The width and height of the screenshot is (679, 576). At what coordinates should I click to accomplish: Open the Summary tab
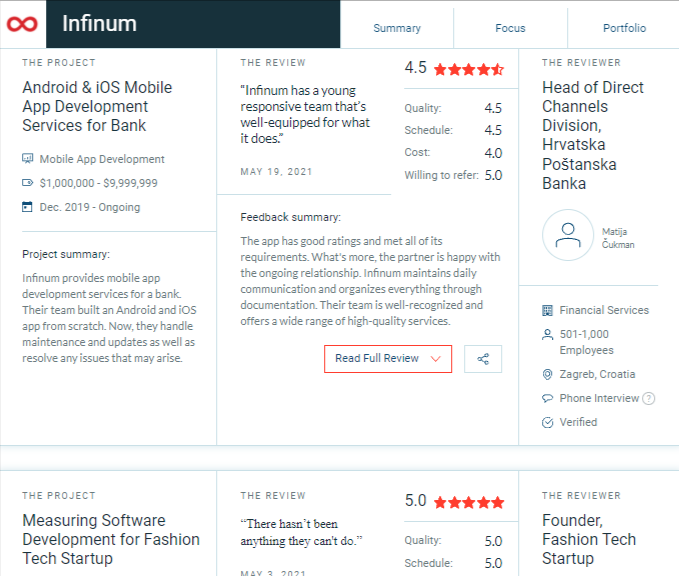coord(397,28)
